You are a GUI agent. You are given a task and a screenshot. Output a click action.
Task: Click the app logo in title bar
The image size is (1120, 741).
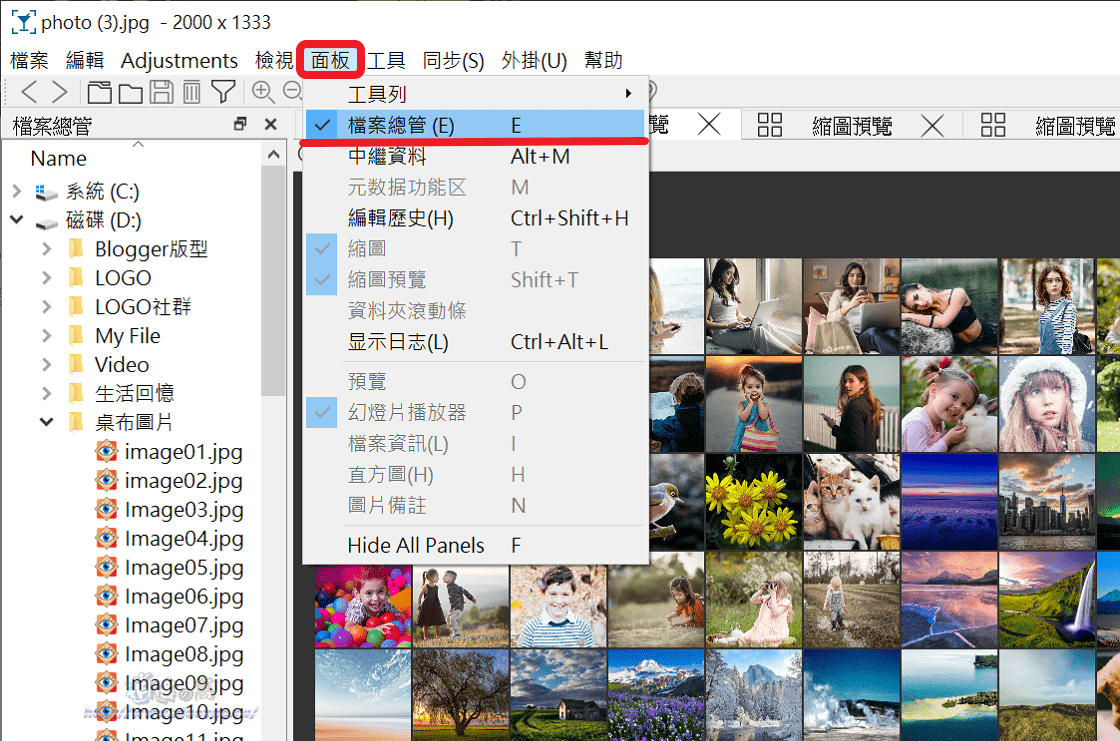coord(24,22)
